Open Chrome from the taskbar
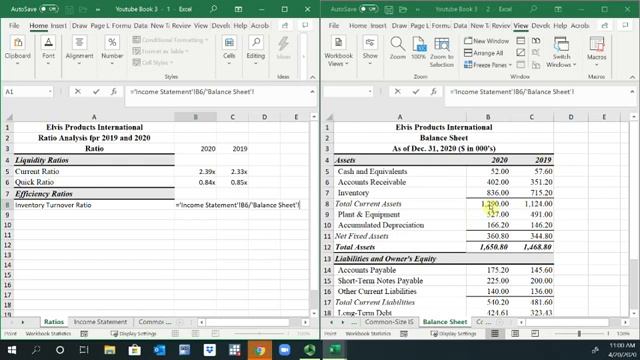The width and height of the screenshot is (640, 360). (259, 350)
